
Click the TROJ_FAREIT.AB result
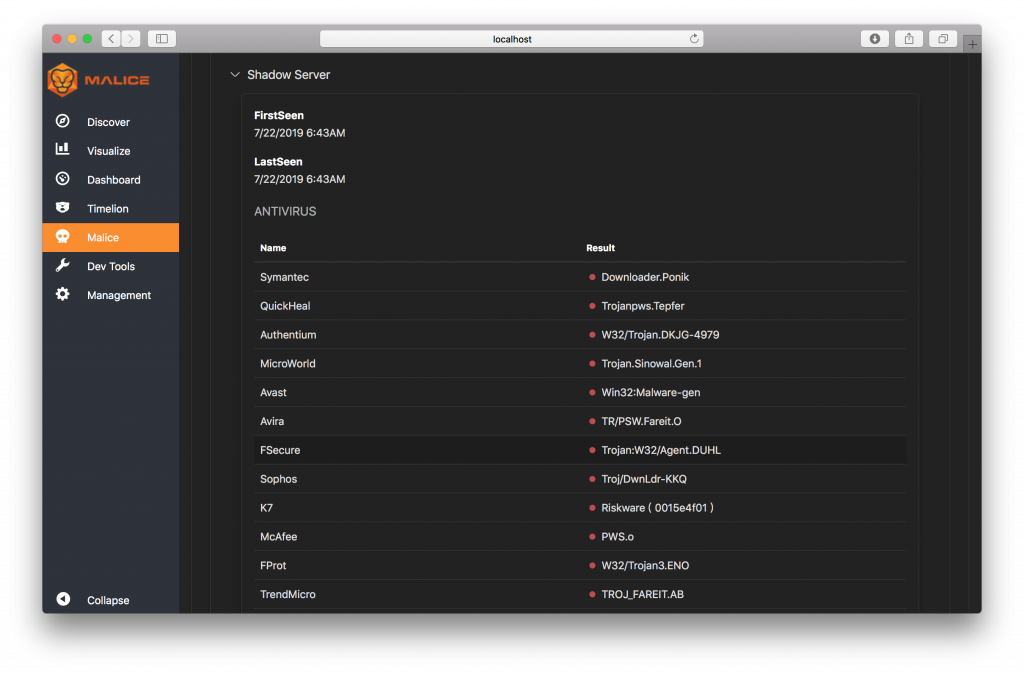642,594
